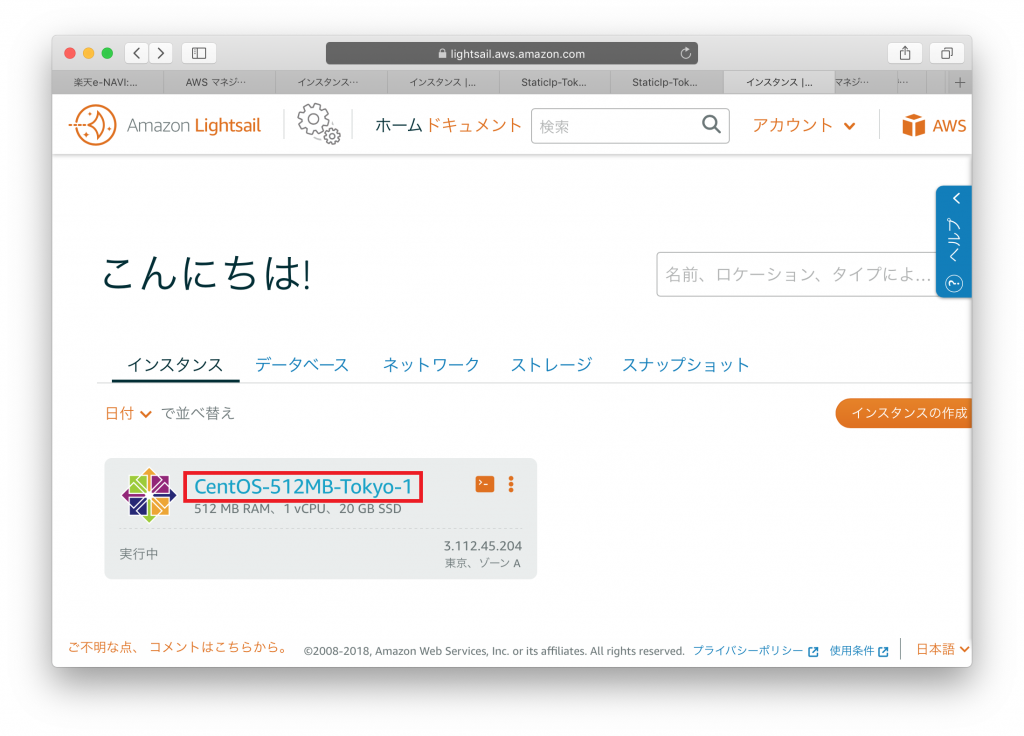Go to ホーム in header
Image resolution: width=1024 pixels, height=736 pixels.
398,125
